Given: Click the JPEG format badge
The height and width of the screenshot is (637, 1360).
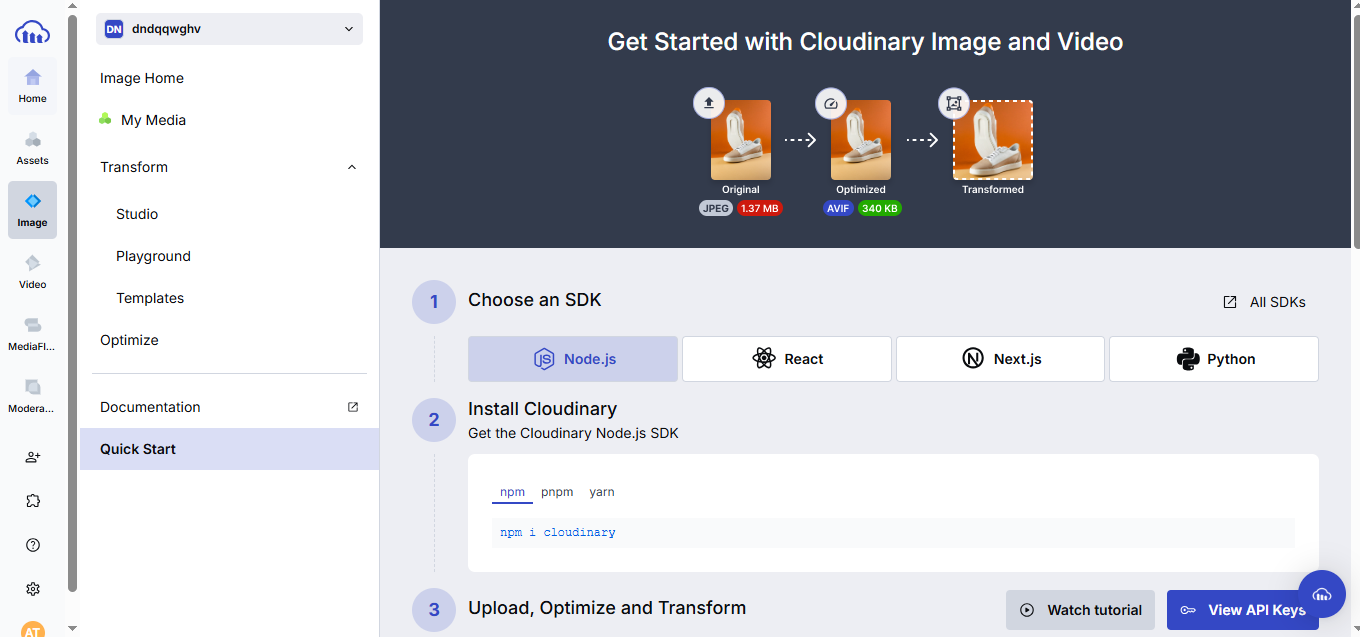Looking at the screenshot, I should pos(716,208).
